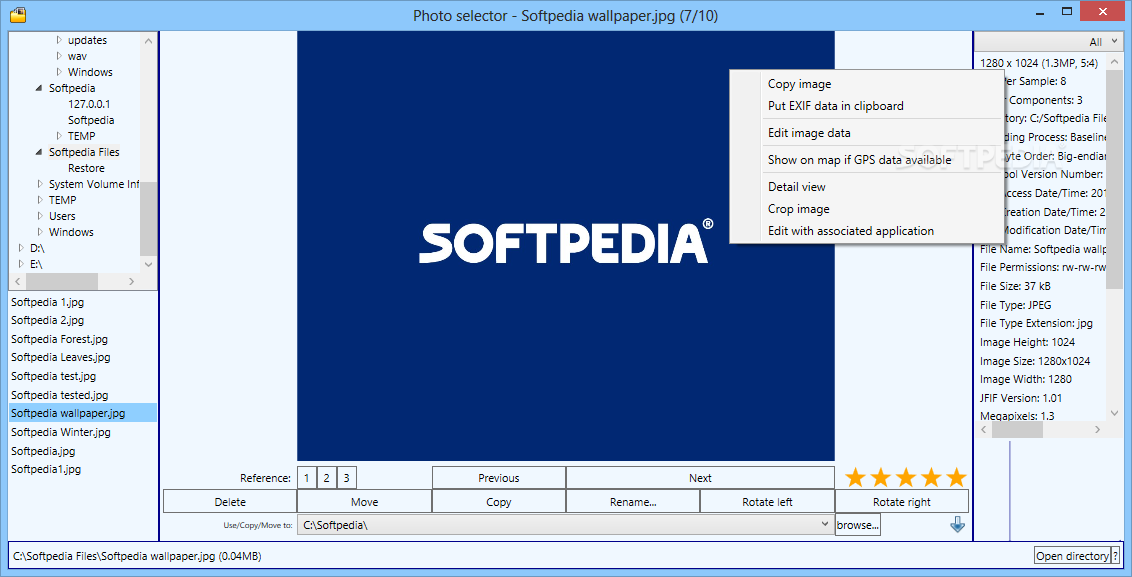This screenshot has height=577, width=1132.
Task: Click the Delete button
Action: pos(230,502)
